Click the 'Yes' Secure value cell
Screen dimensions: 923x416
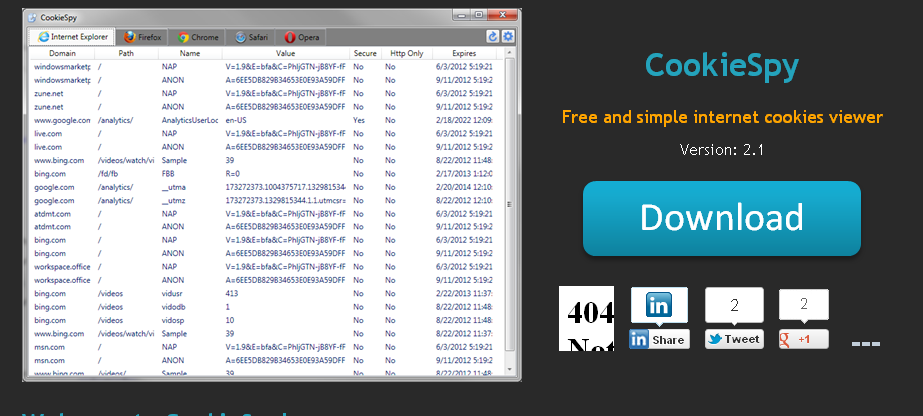[358, 120]
